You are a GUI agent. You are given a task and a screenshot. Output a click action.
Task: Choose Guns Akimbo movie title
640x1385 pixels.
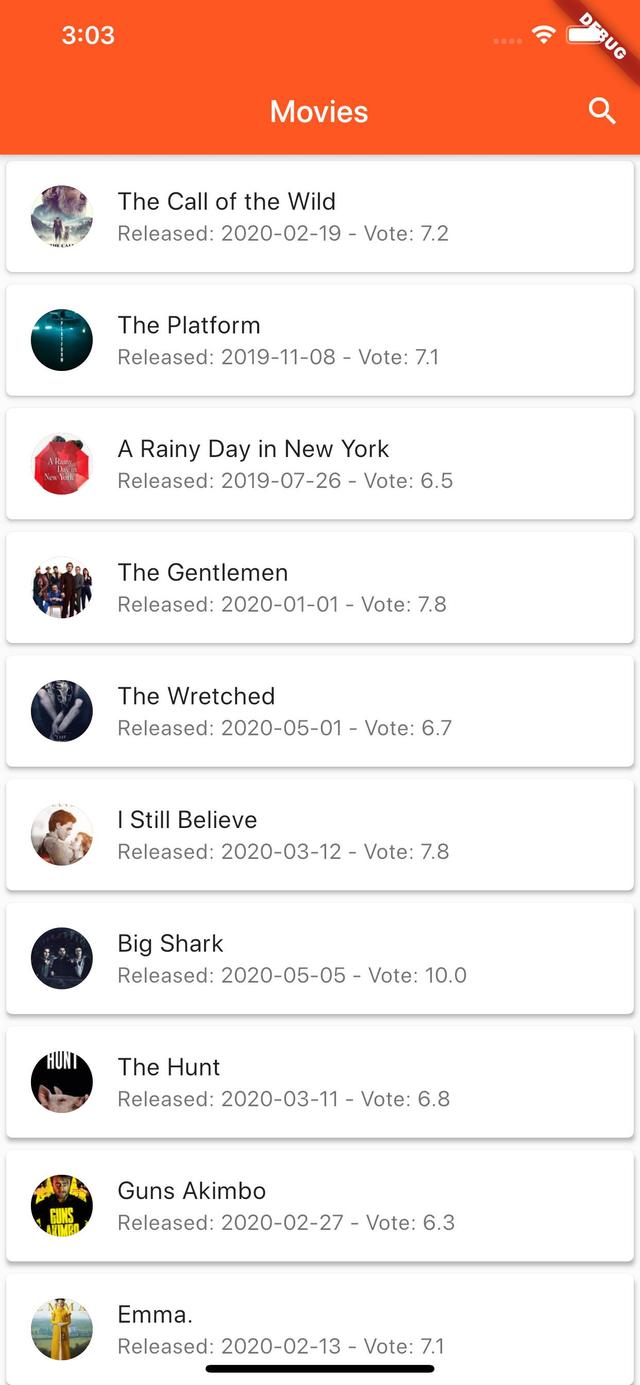[192, 1191]
